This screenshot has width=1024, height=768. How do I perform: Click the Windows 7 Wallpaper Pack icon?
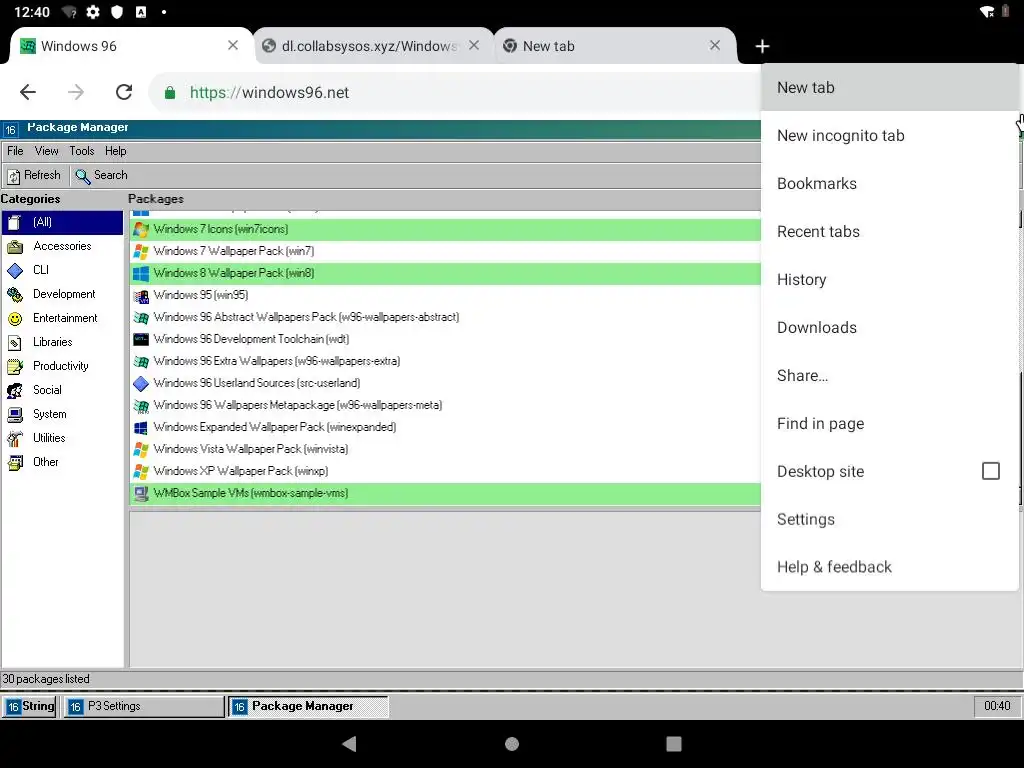point(140,251)
